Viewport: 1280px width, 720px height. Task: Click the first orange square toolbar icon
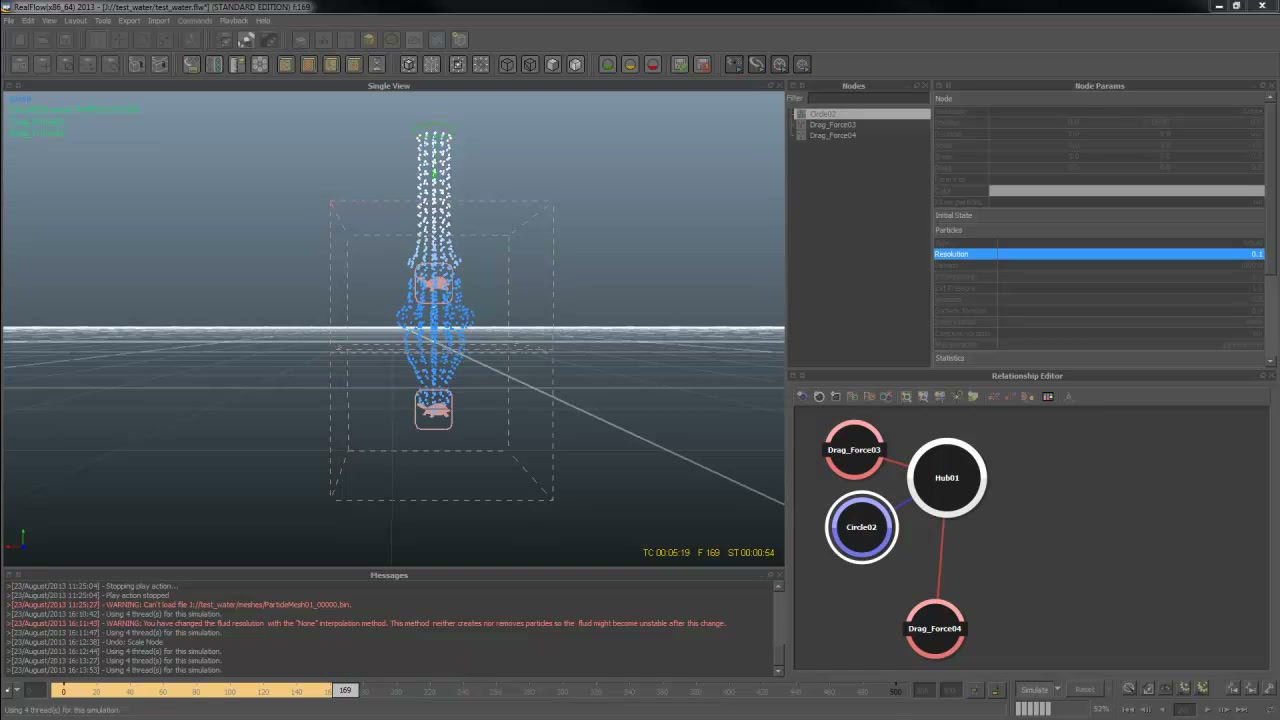pyautogui.click(x=286, y=65)
